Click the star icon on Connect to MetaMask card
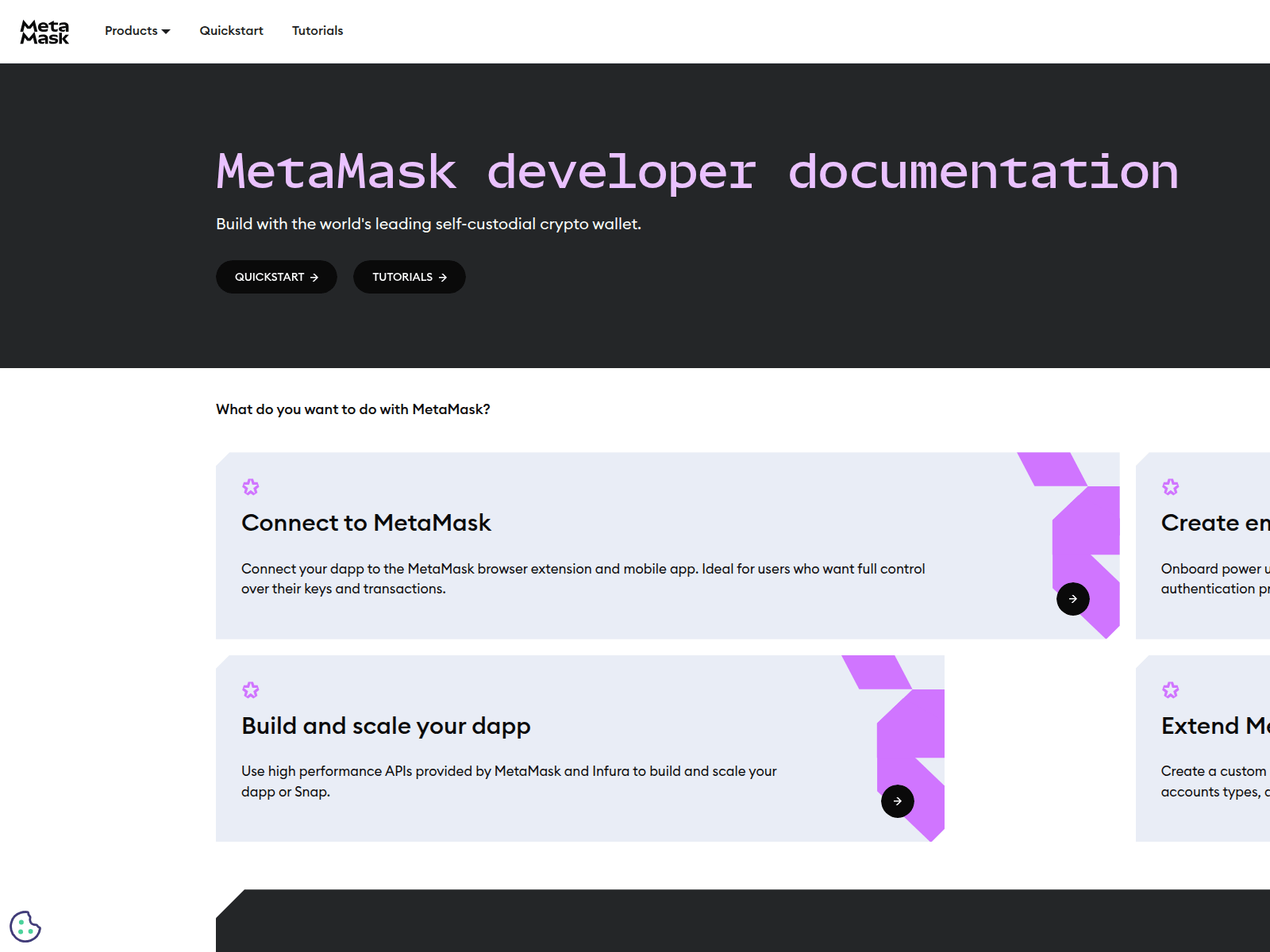 click(251, 486)
